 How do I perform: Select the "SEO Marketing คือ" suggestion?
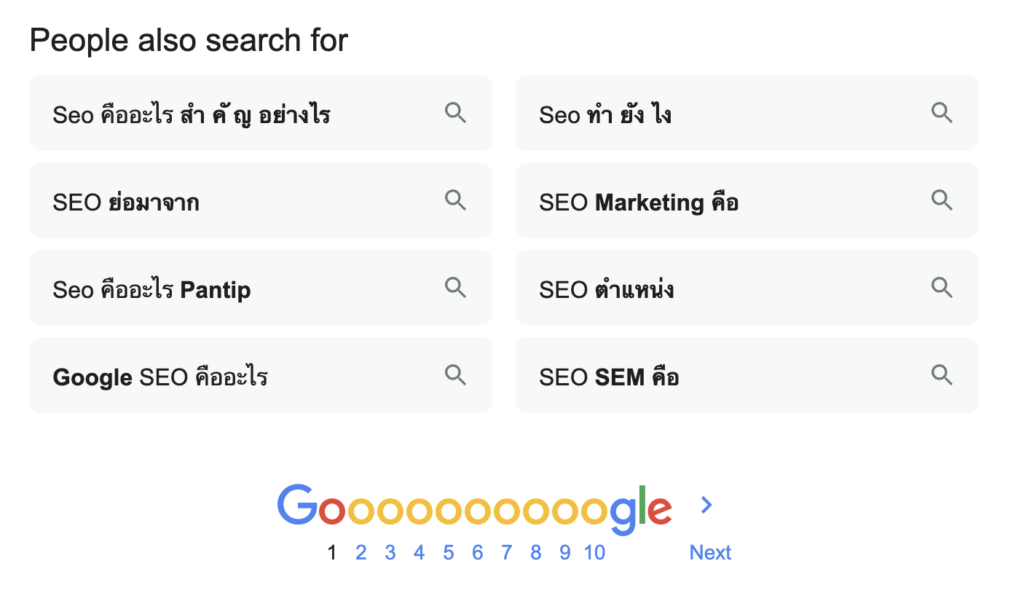click(639, 202)
